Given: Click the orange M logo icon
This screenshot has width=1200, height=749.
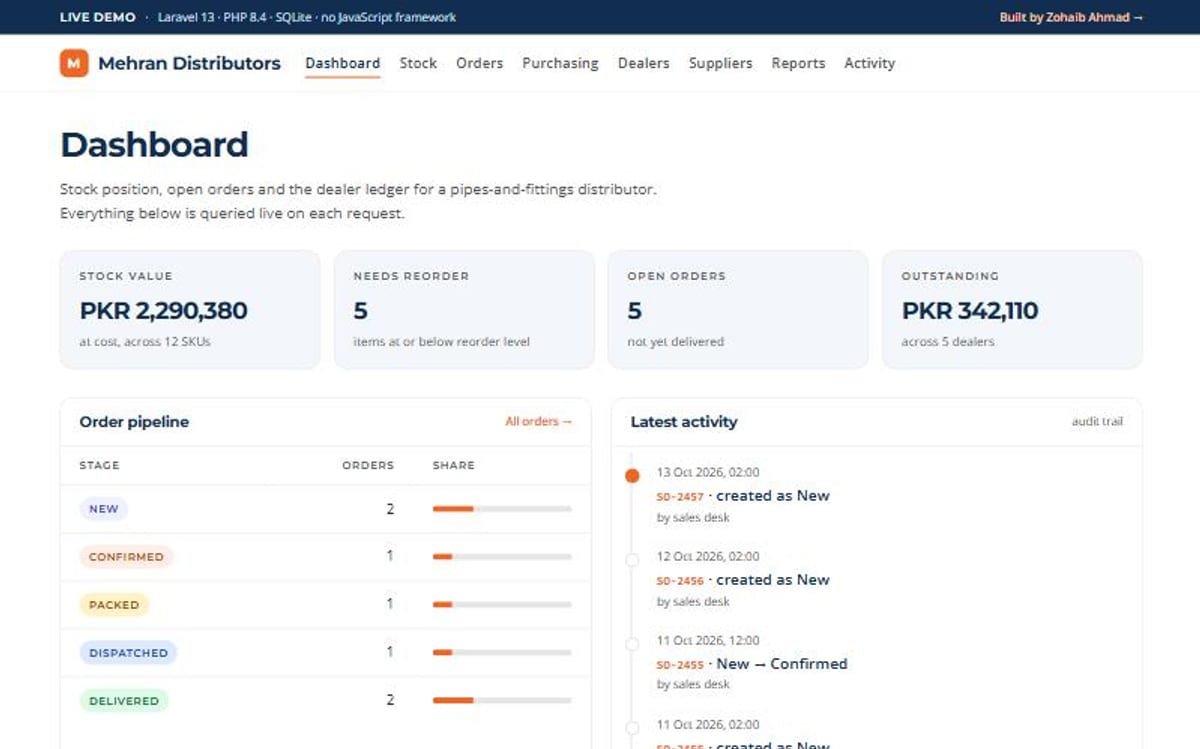Looking at the screenshot, I should 74,63.
